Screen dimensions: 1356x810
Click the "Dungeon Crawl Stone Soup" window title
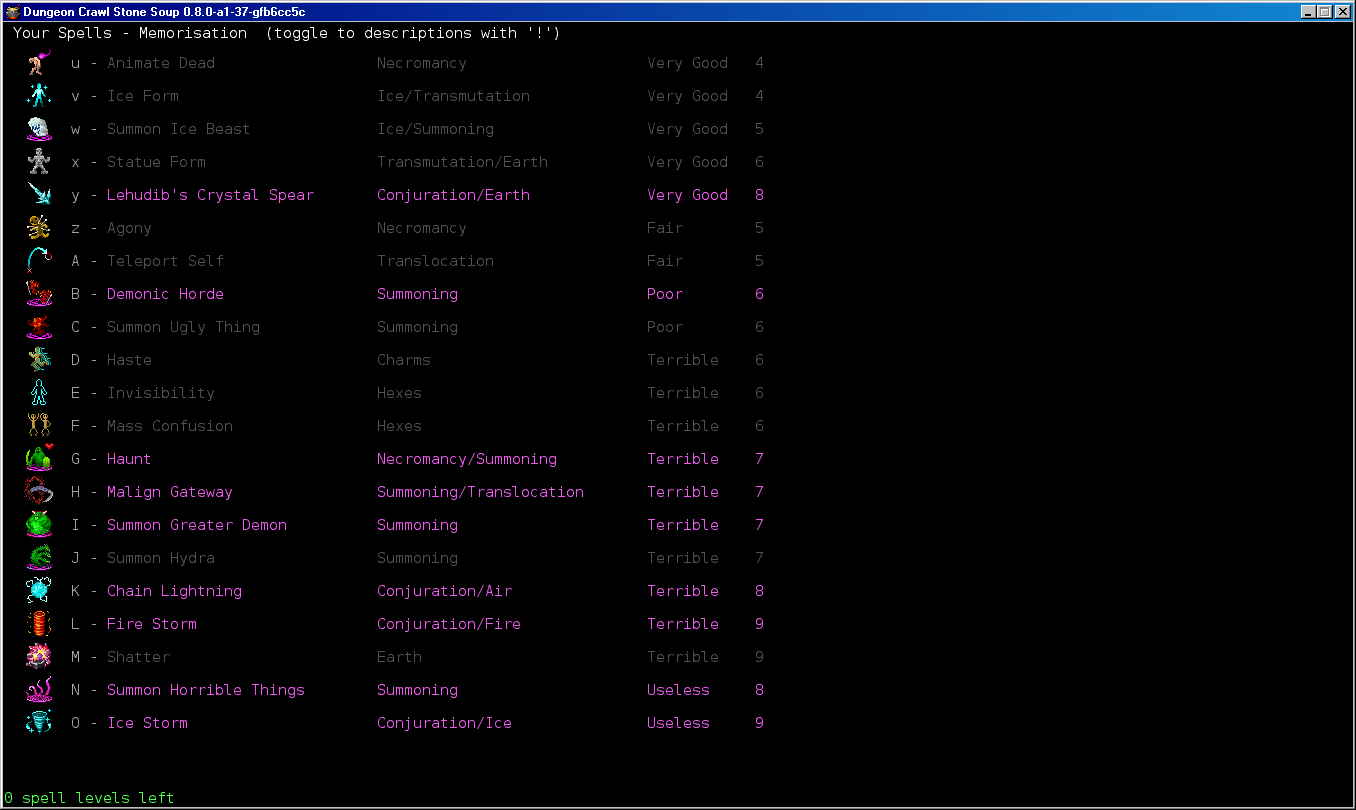pyautogui.click(x=164, y=12)
